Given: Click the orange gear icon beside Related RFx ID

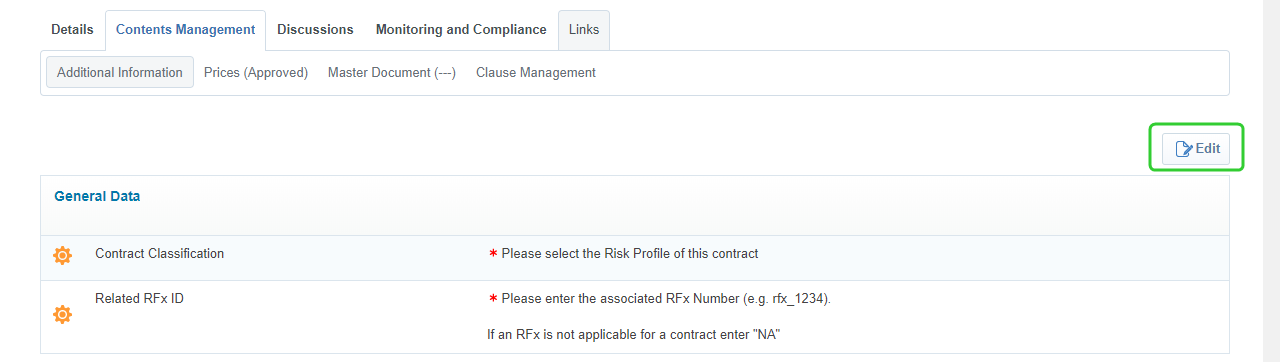Looking at the screenshot, I should (62, 315).
